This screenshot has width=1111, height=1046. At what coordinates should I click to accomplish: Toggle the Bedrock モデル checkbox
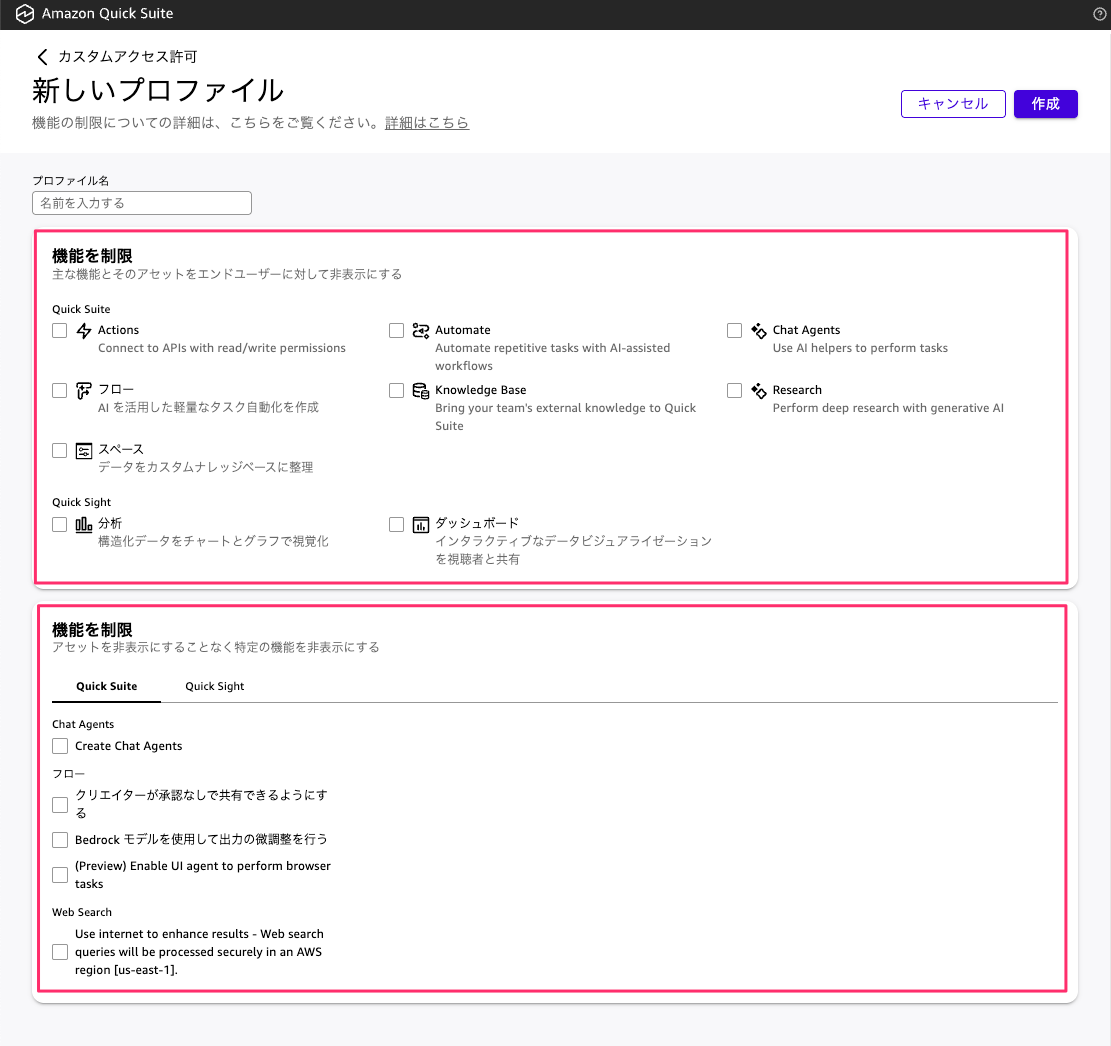click(x=60, y=839)
